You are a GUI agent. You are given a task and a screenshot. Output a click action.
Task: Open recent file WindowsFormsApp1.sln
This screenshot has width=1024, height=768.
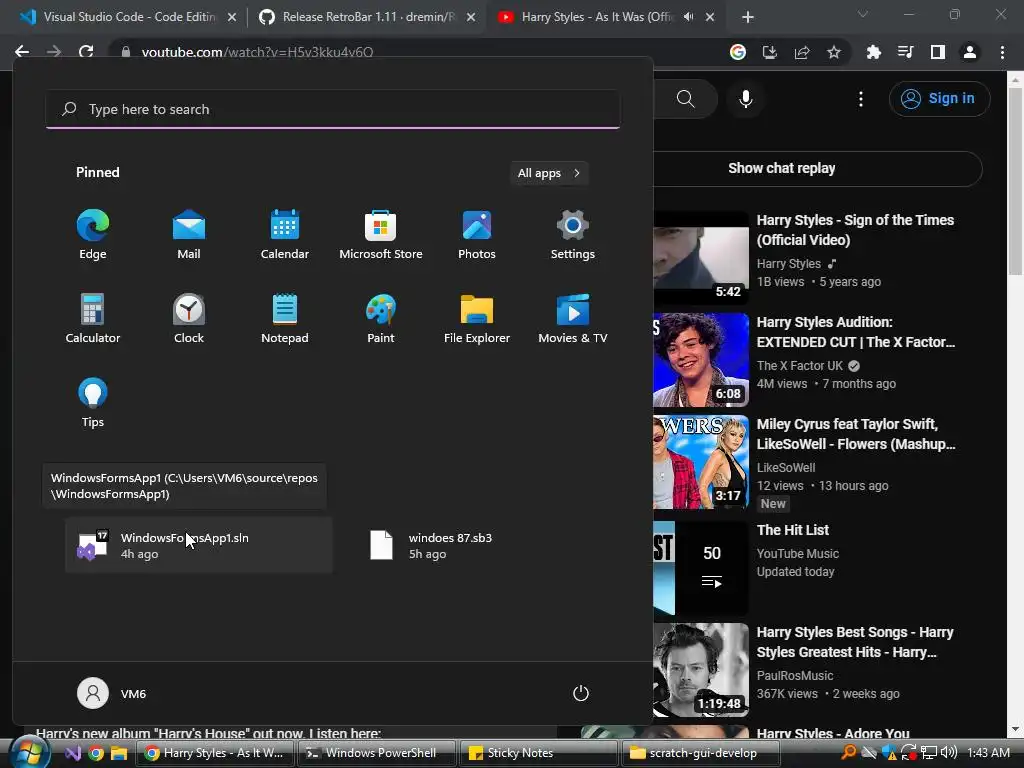(199, 545)
